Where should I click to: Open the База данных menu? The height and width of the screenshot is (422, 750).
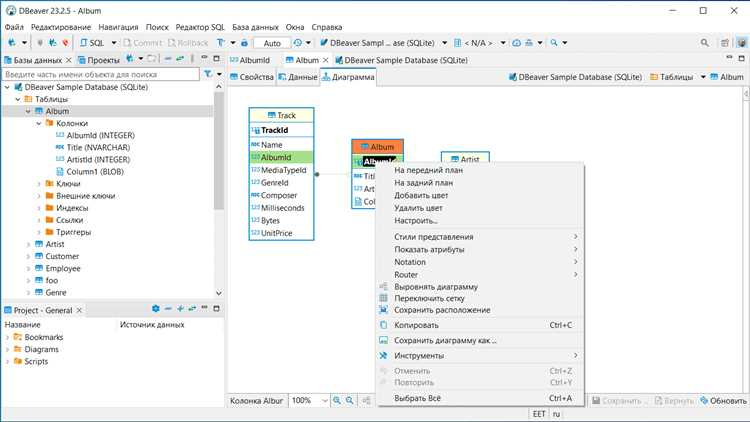pos(255,27)
